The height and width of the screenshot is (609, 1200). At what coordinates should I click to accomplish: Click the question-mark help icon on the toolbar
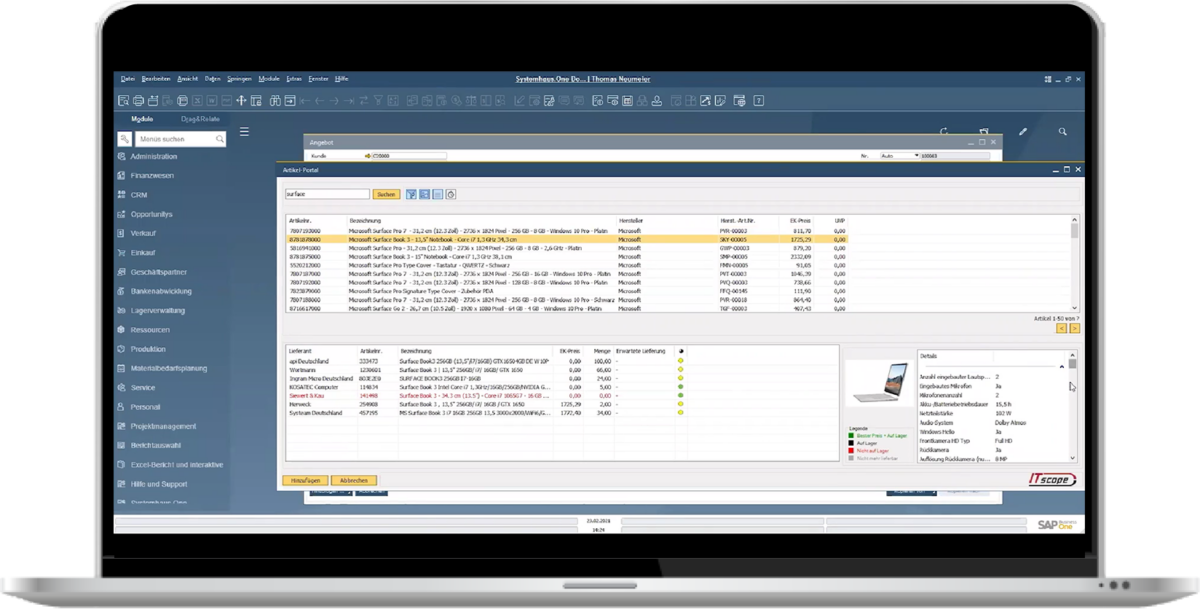point(761,100)
